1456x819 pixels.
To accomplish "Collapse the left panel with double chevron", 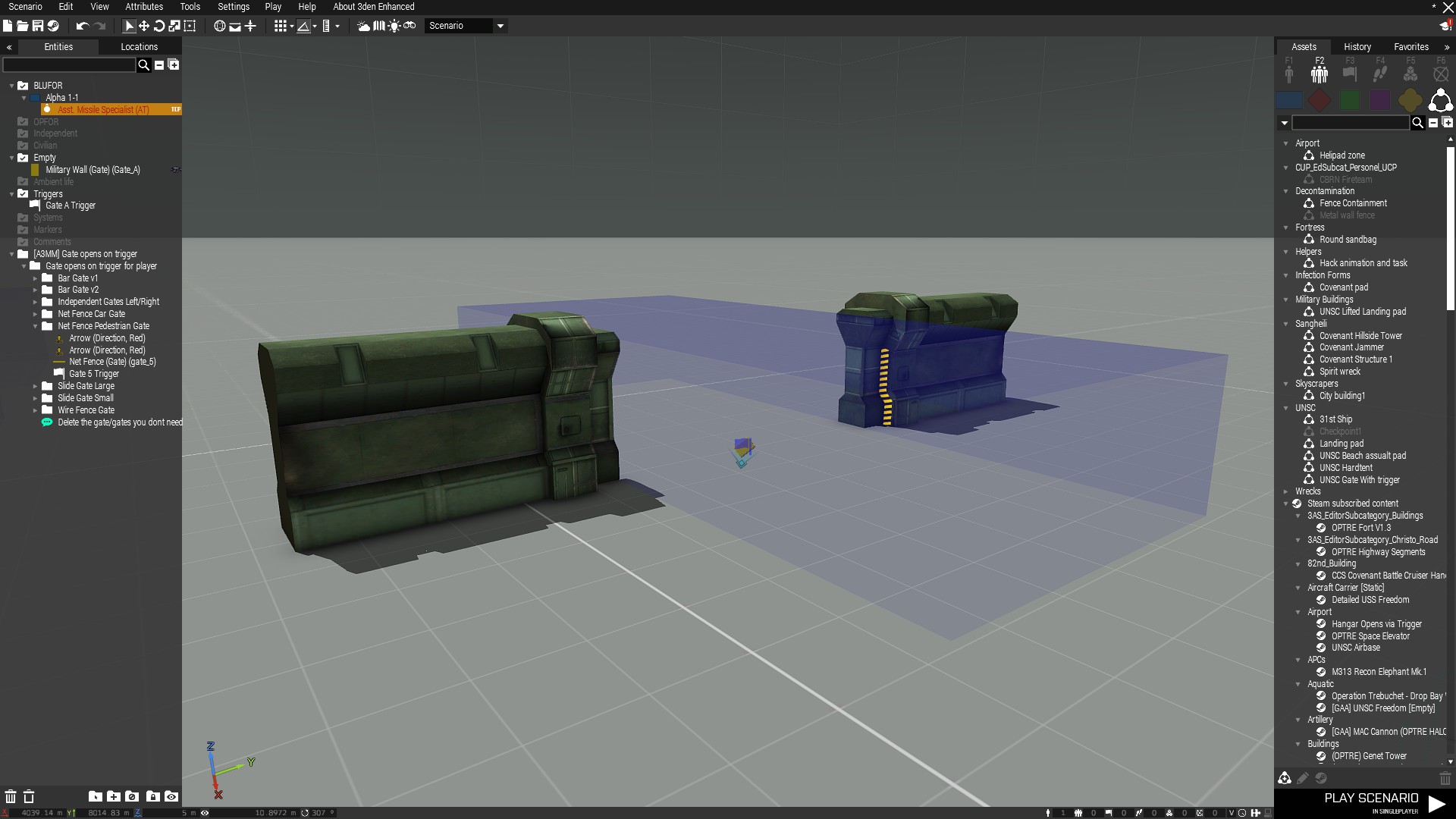I will click(x=9, y=47).
